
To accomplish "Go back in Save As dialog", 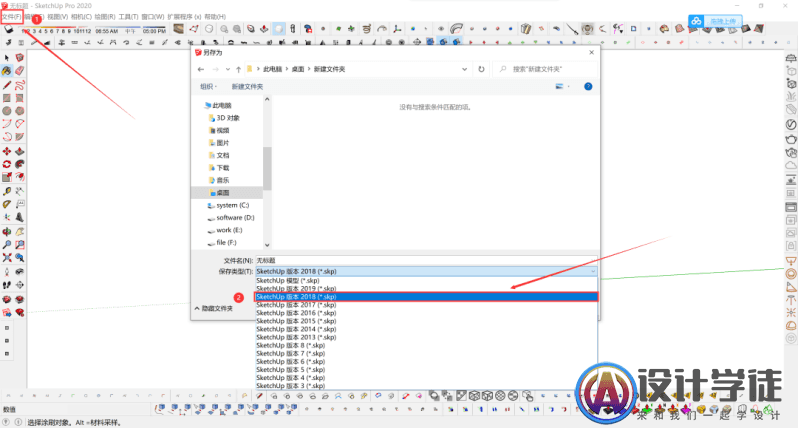I will (x=201, y=69).
